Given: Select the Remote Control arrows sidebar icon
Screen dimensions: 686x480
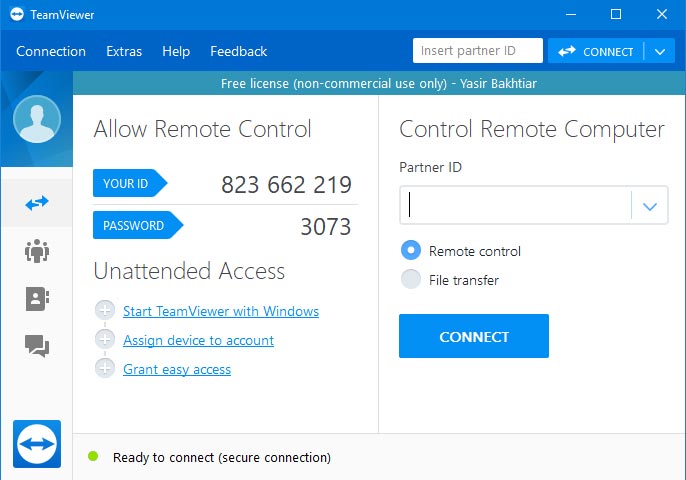Looking at the screenshot, I should (37, 203).
